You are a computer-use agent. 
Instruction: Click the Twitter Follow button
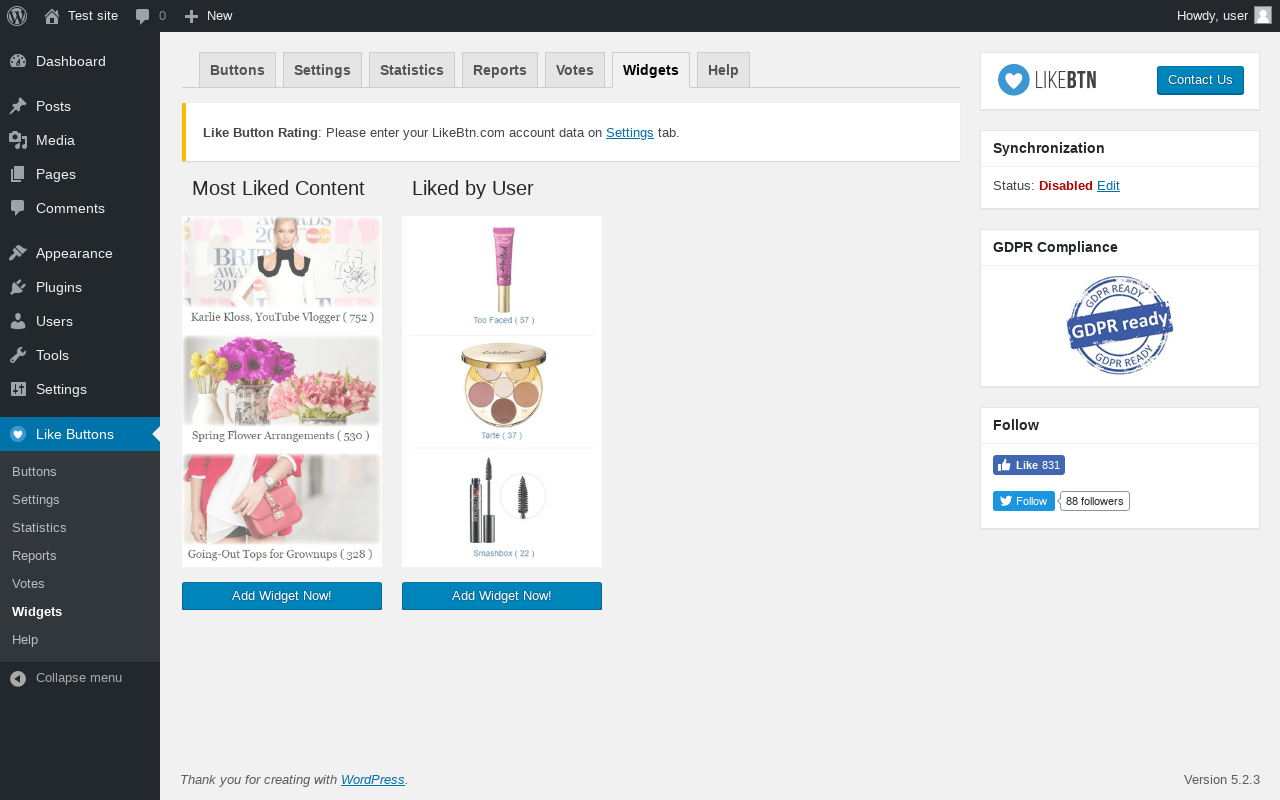(1024, 501)
